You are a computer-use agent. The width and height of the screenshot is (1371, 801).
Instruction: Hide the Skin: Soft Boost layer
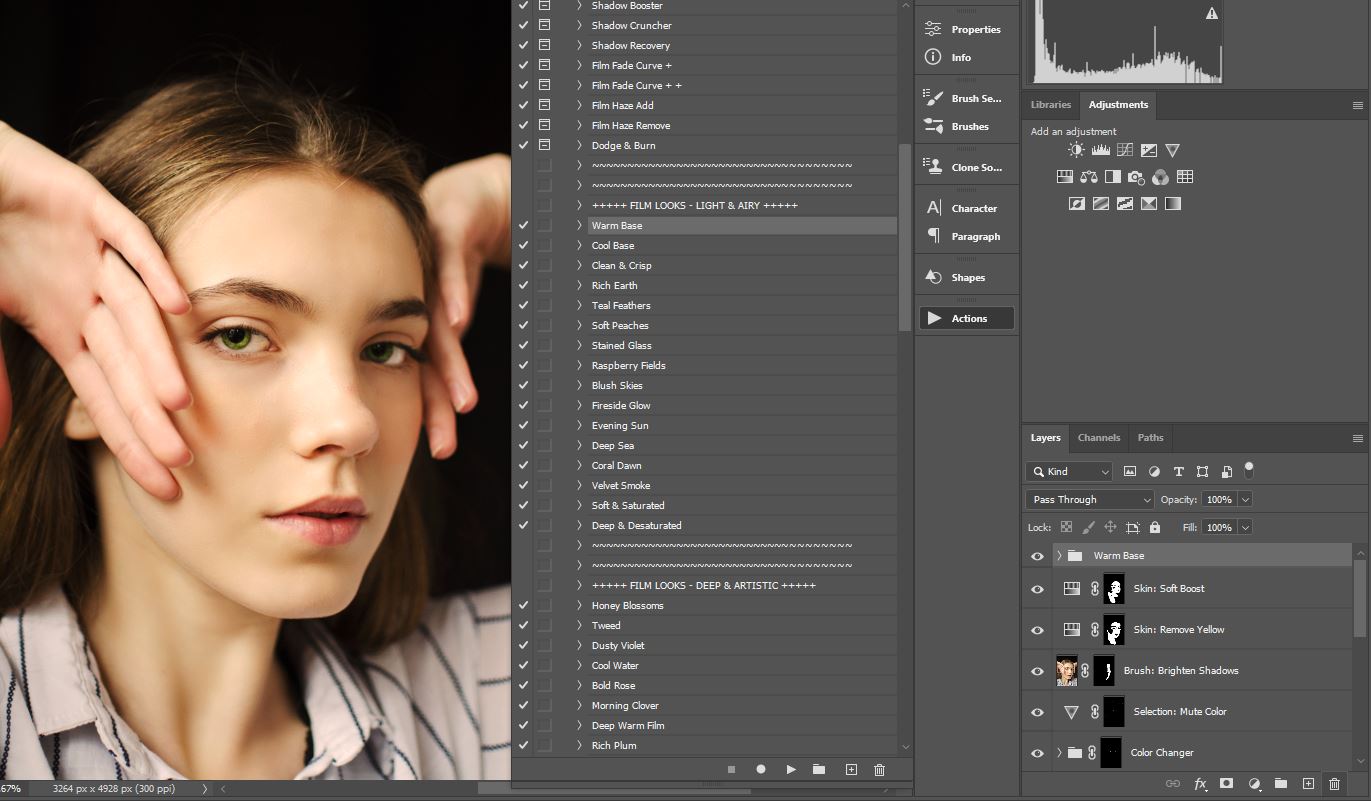click(1037, 589)
